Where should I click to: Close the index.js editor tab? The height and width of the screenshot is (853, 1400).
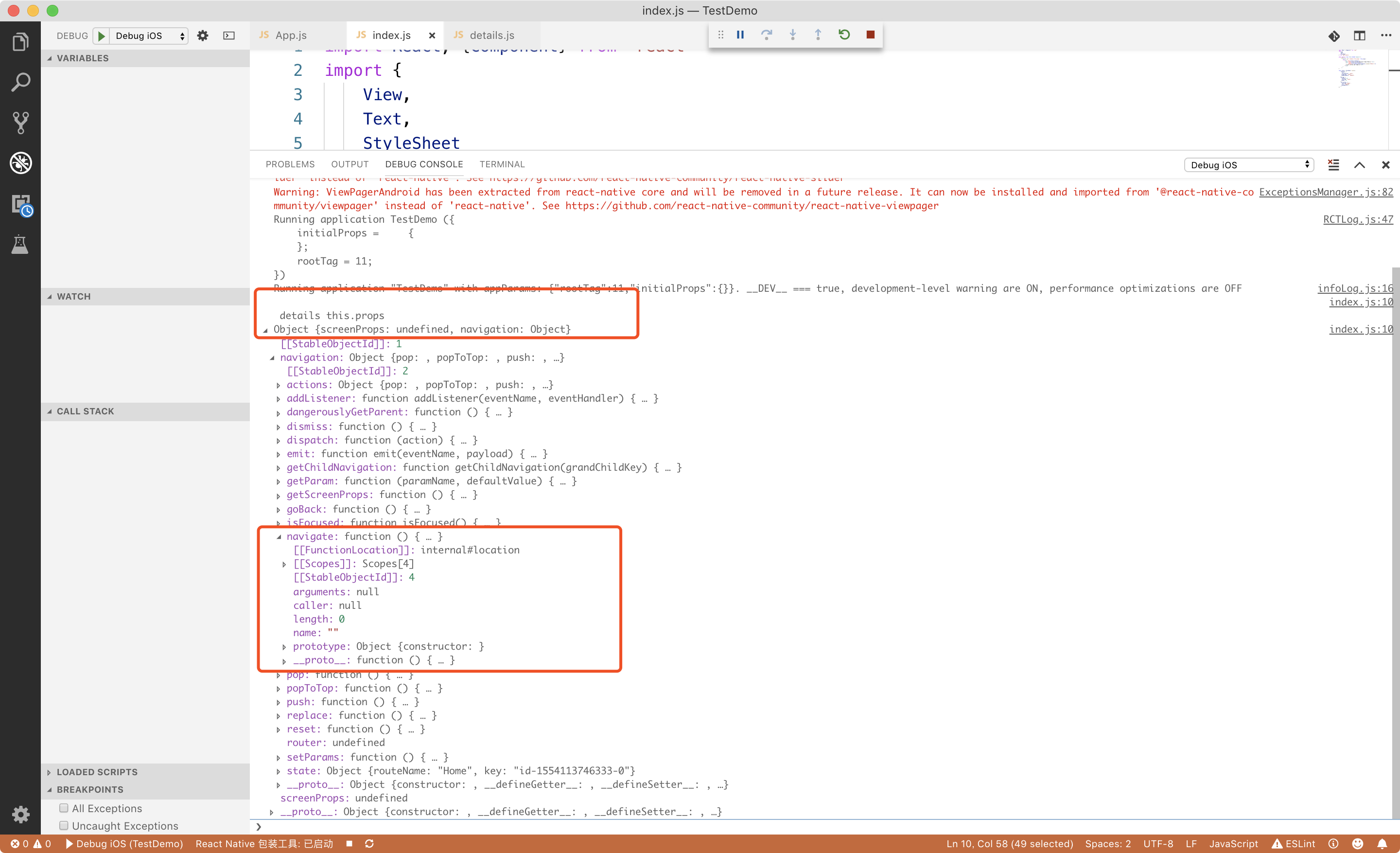click(432, 35)
